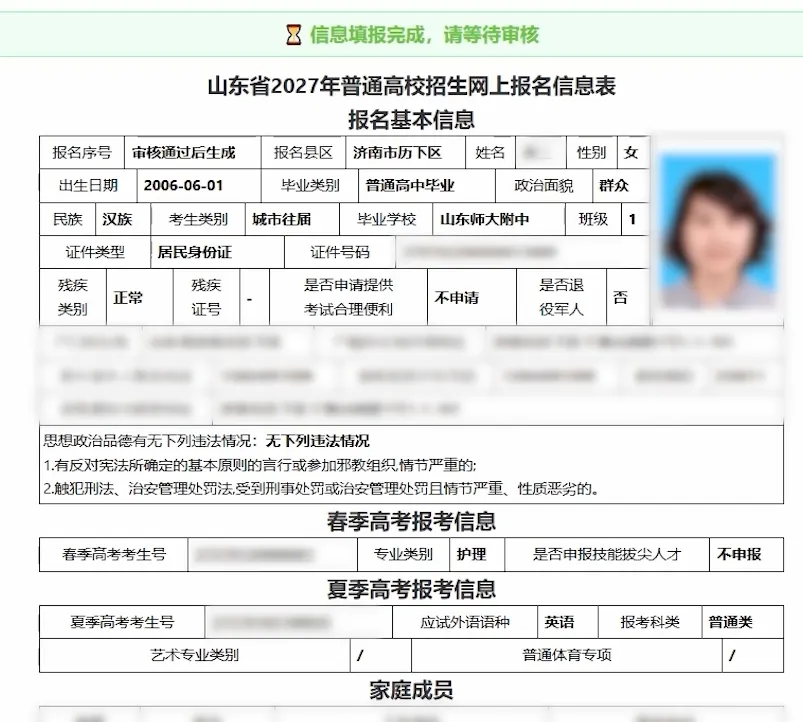Screen dimensions: 803x722
Task: Click the value 汉族
Action: tap(117, 219)
